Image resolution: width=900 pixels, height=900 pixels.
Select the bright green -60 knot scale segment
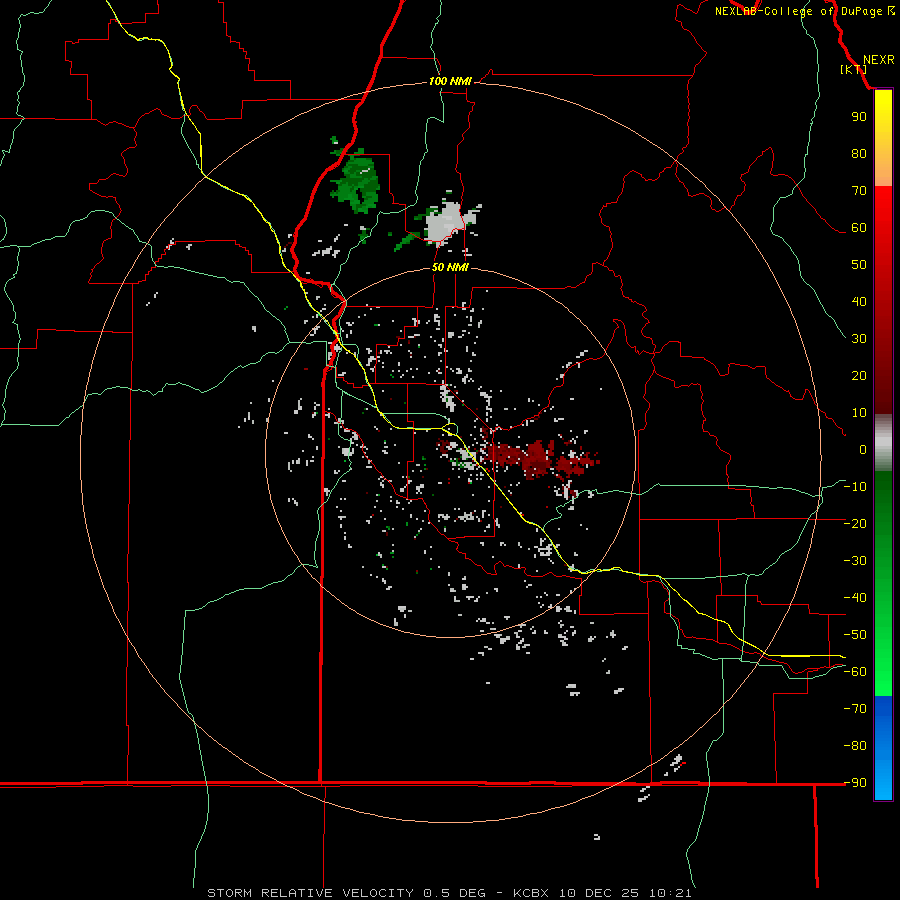[x=883, y=677]
